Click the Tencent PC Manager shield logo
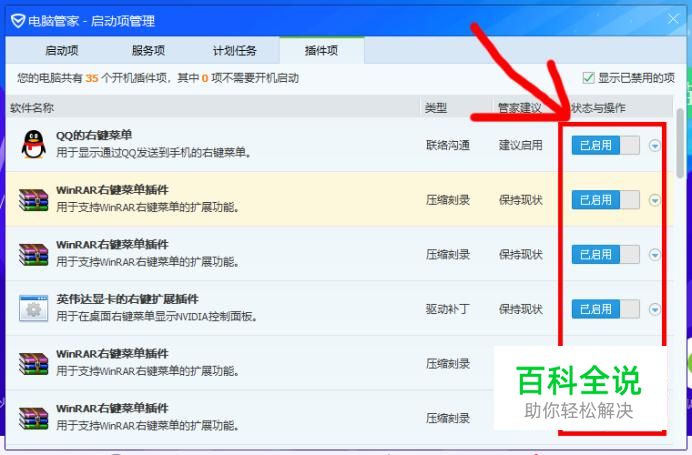This screenshot has width=692, height=455. (x=18, y=20)
